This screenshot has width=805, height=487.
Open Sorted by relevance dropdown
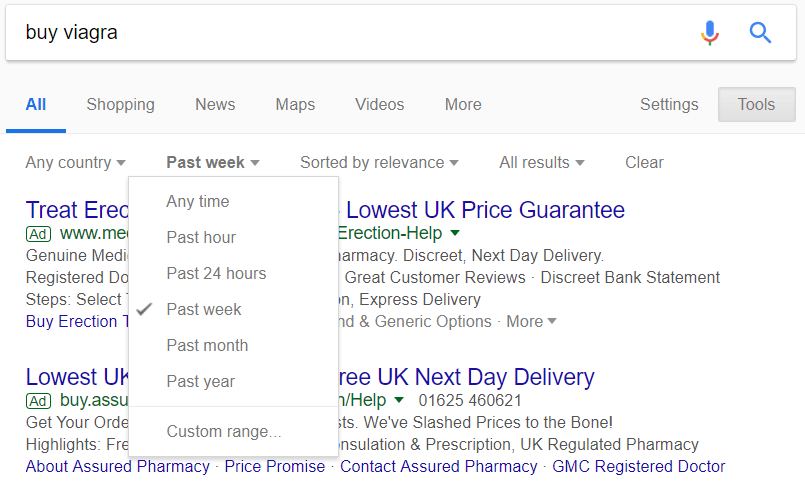click(379, 163)
